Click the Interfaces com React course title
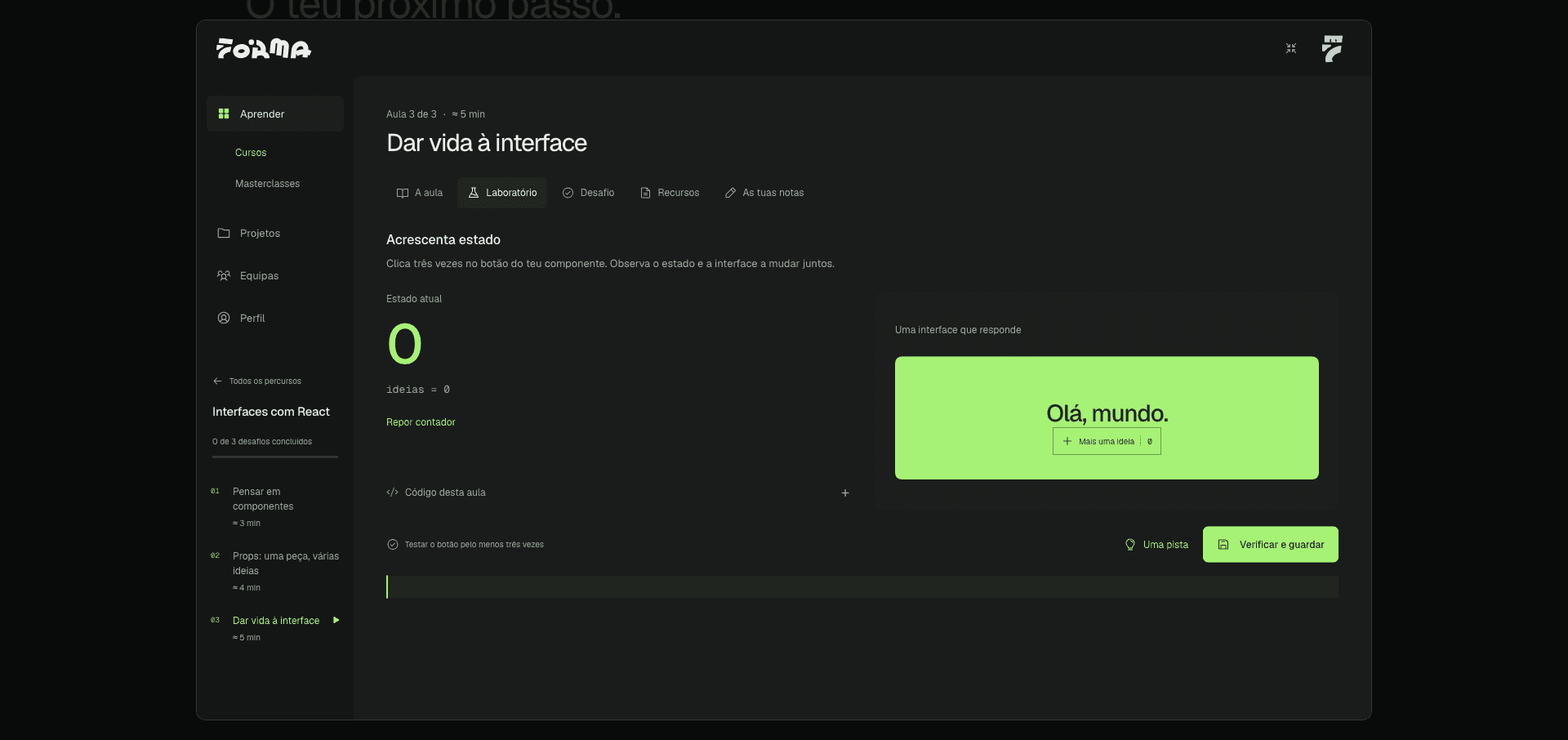The image size is (1568, 740). (271, 412)
